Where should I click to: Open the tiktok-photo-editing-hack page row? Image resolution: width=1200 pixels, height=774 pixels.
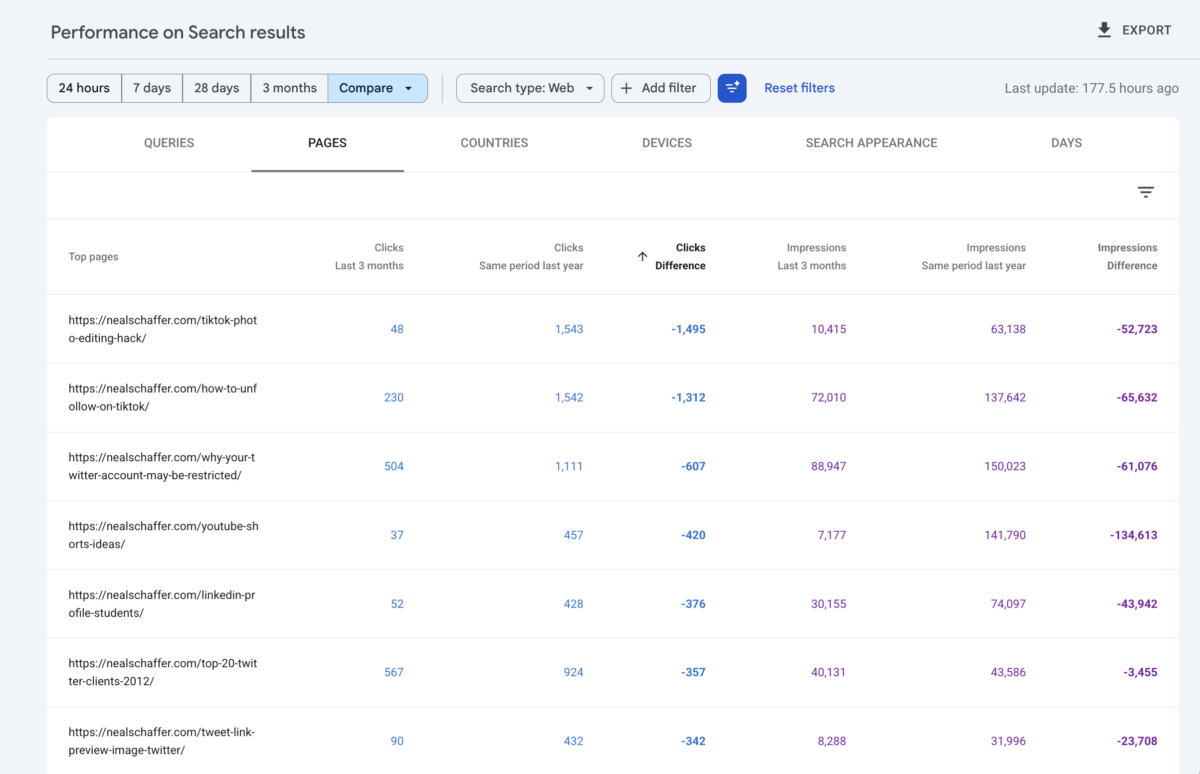[x=613, y=329]
